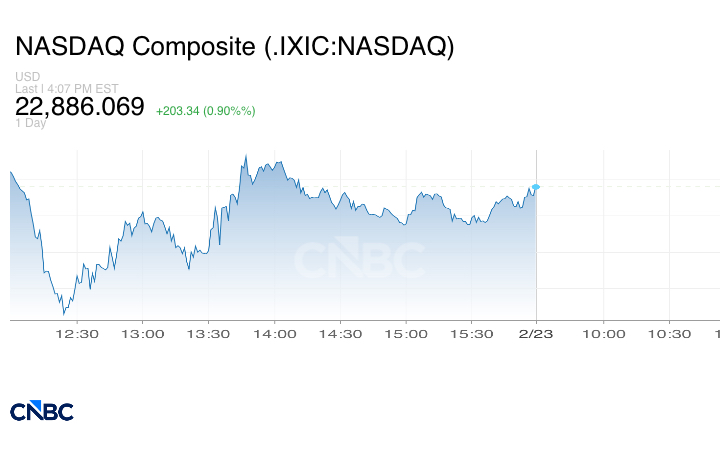The height and width of the screenshot is (450, 720).
Task: Click the 14:30 time axis label
Action: (340, 334)
